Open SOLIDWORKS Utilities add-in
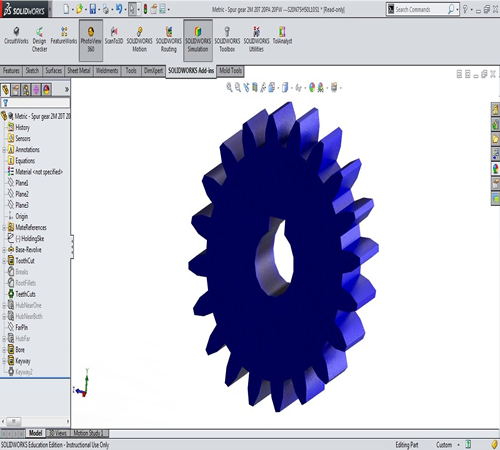 [256, 39]
